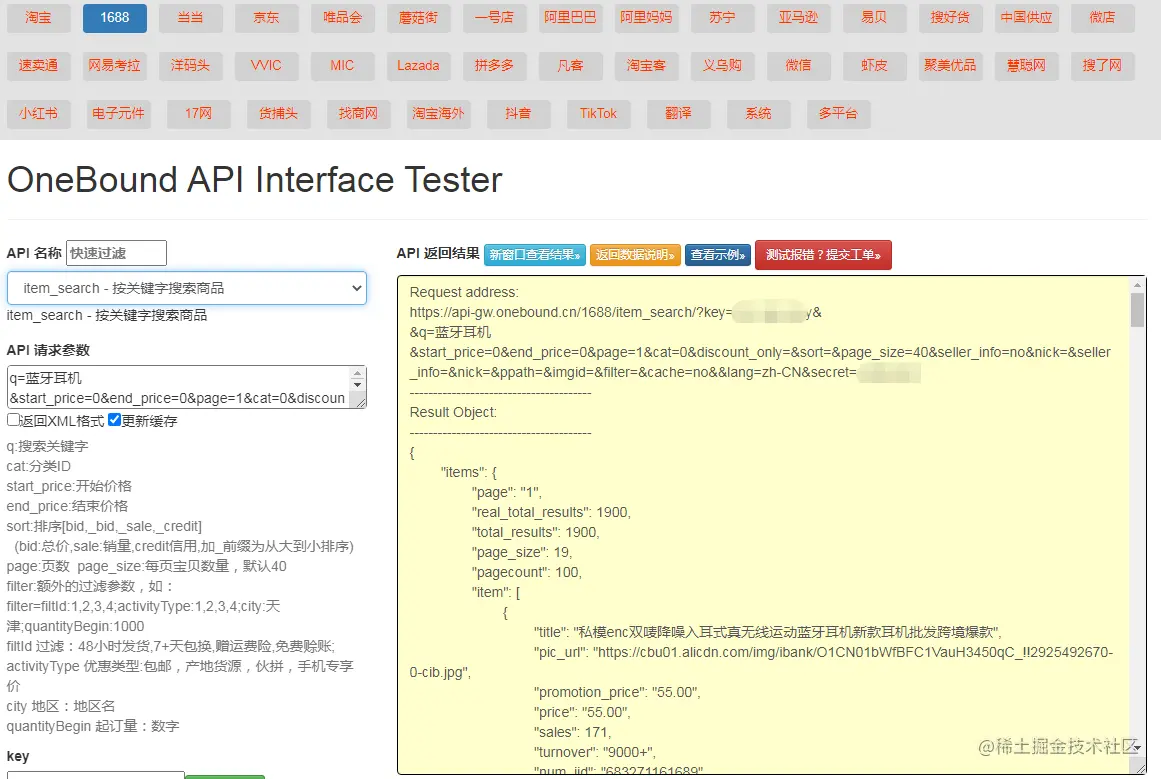Switch to the Lazada tab
Image resolution: width=1161 pixels, height=779 pixels.
(x=418, y=66)
